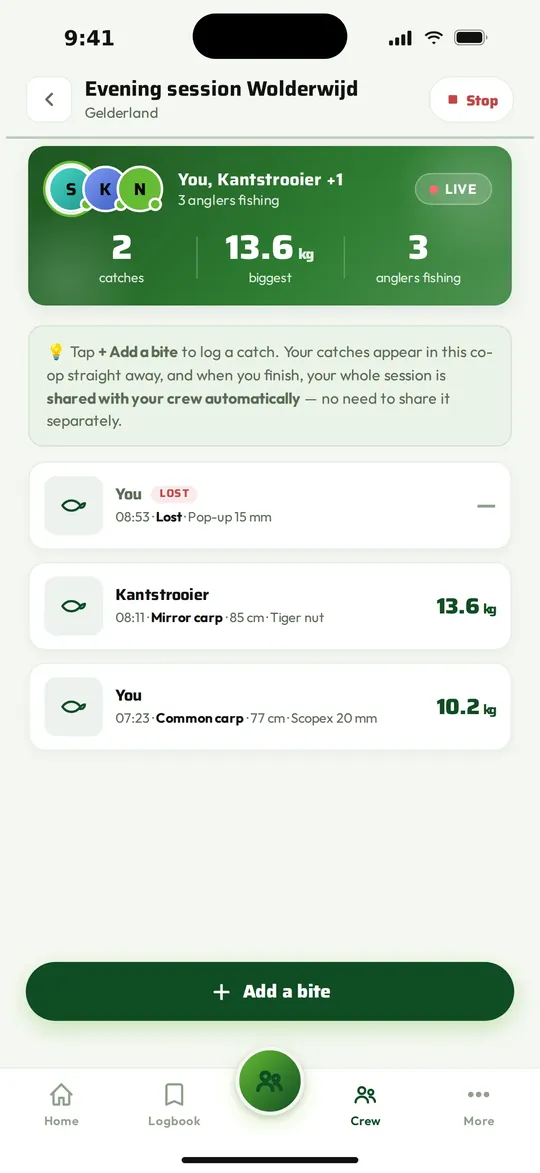Tap the biggest catch 13.6 kg stat
The width and height of the screenshot is (540, 1173).
[x=270, y=257]
